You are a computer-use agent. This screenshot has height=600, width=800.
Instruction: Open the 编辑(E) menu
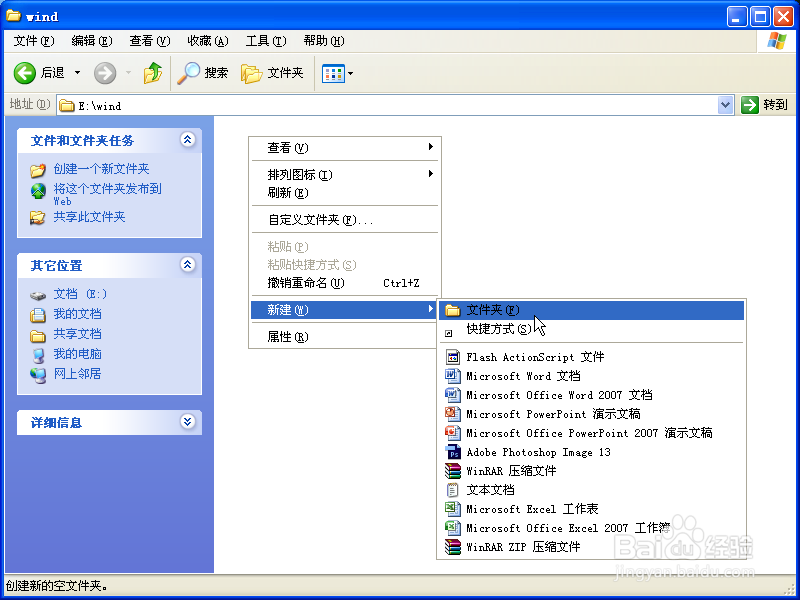pyautogui.click(x=92, y=41)
